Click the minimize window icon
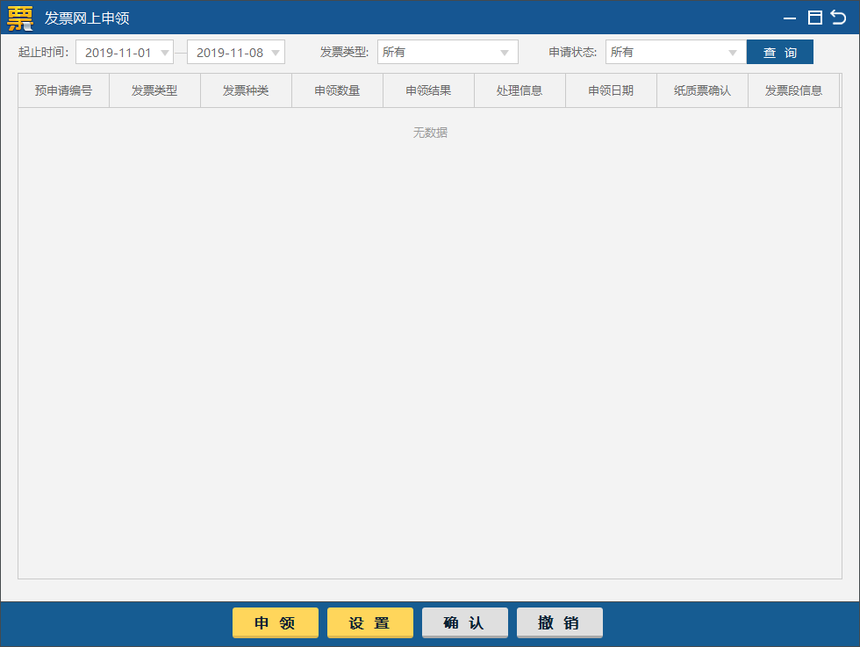The height and width of the screenshot is (647, 860). pyautogui.click(x=790, y=18)
